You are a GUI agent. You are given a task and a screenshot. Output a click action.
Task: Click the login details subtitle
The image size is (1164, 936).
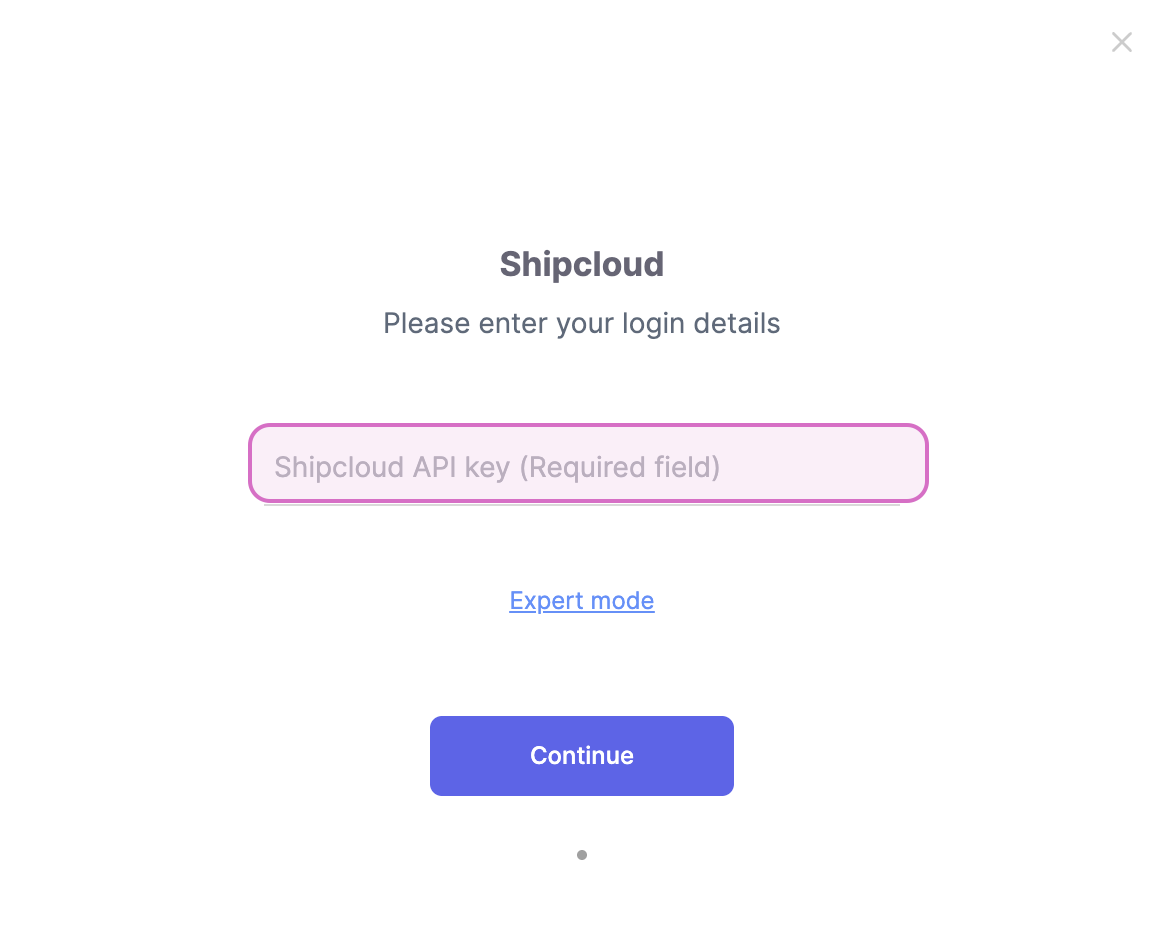581,324
